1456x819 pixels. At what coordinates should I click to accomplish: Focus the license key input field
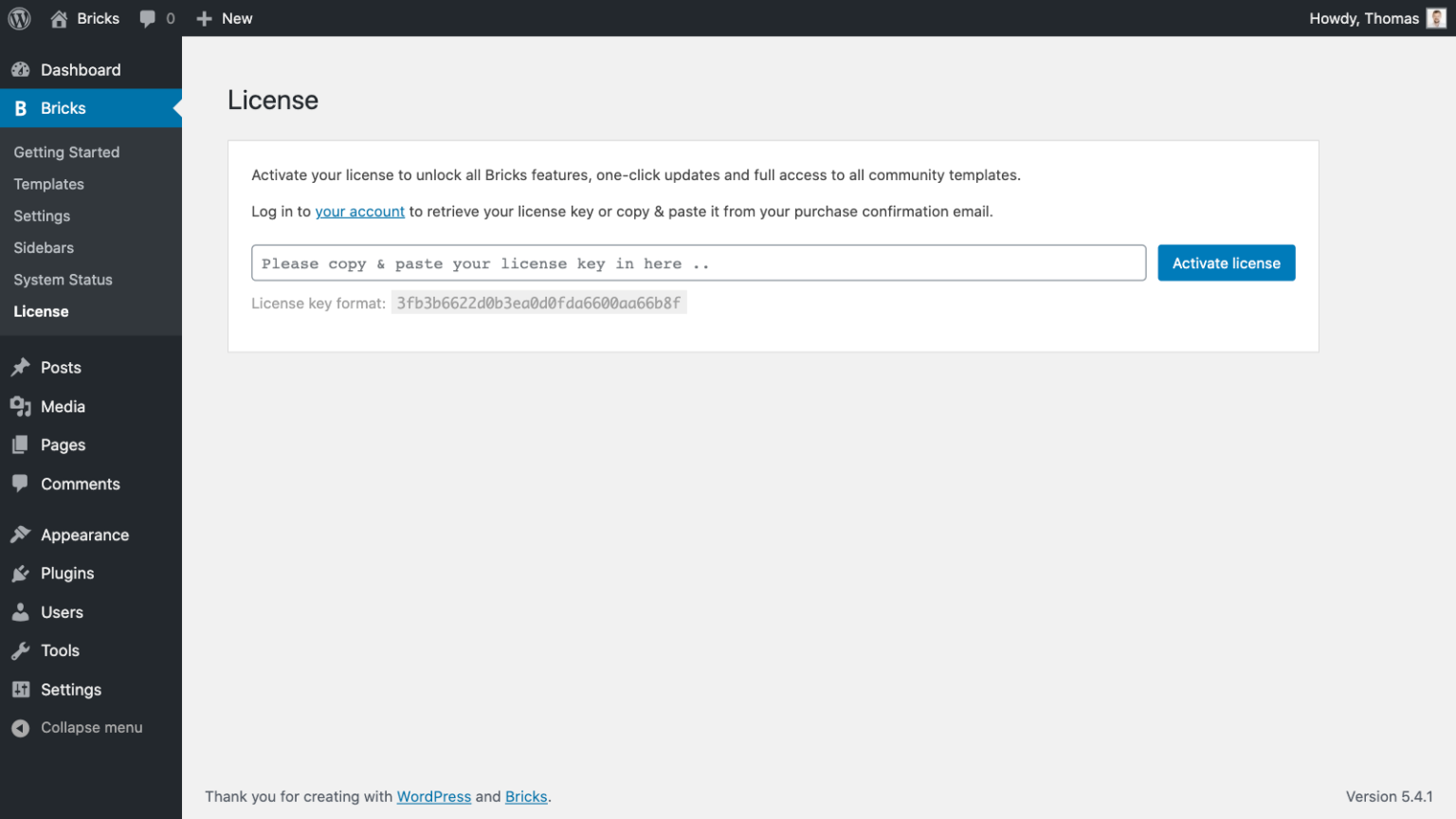tap(698, 264)
